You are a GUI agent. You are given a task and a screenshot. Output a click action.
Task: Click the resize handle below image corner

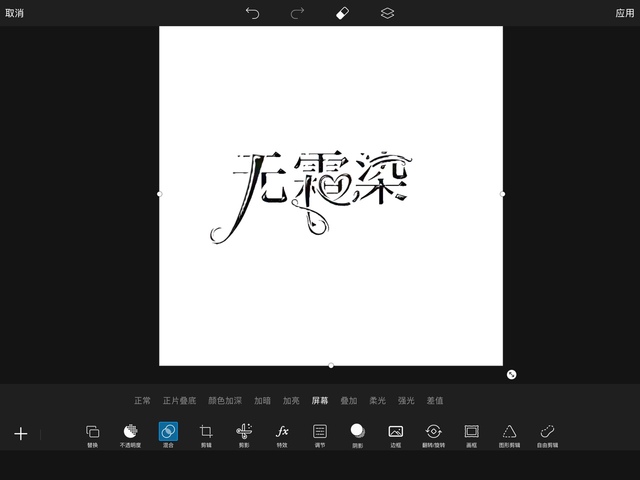511,374
